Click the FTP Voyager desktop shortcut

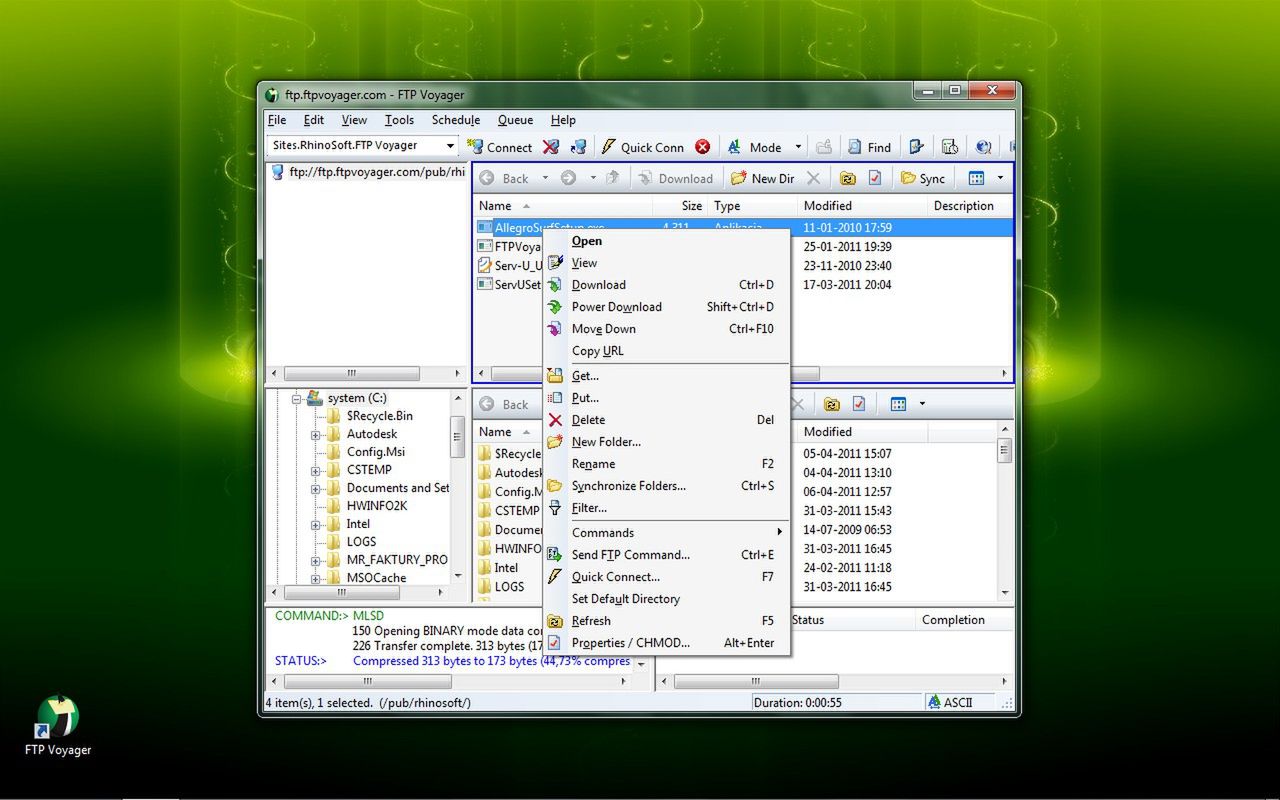click(x=58, y=725)
